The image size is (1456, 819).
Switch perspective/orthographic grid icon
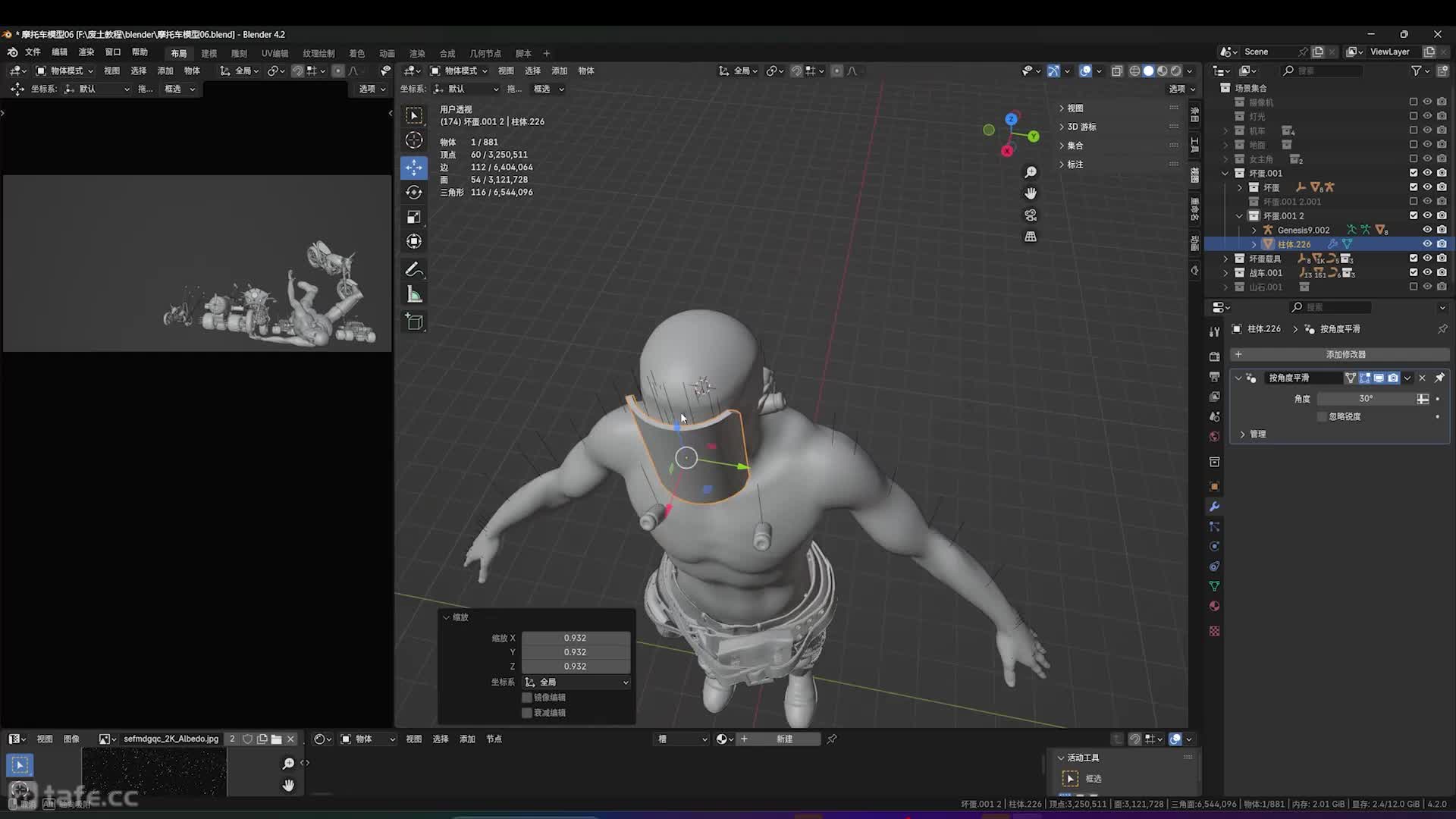tap(1031, 237)
